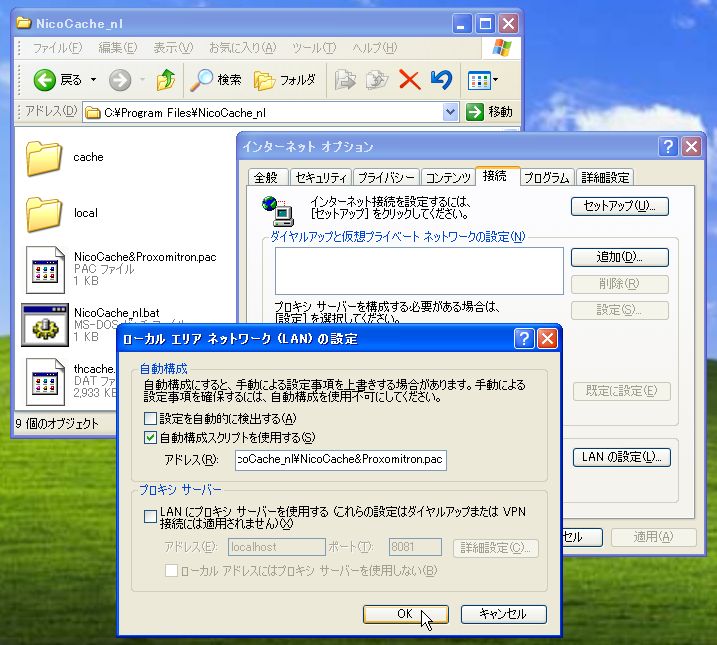Image resolution: width=717 pixels, height=645 pixels.
Task: Click the Forward arrow icon in Explorer
Action: coord(120,80)
